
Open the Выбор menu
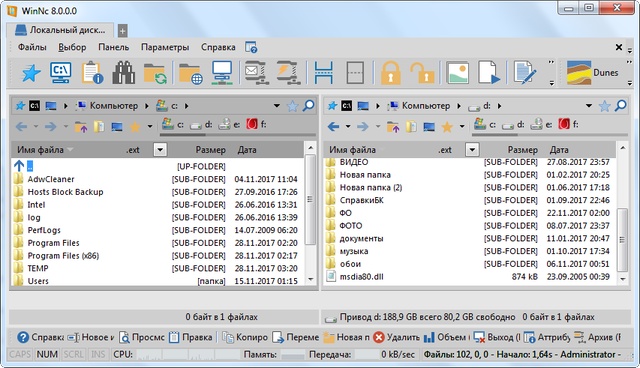pos(72,47)
